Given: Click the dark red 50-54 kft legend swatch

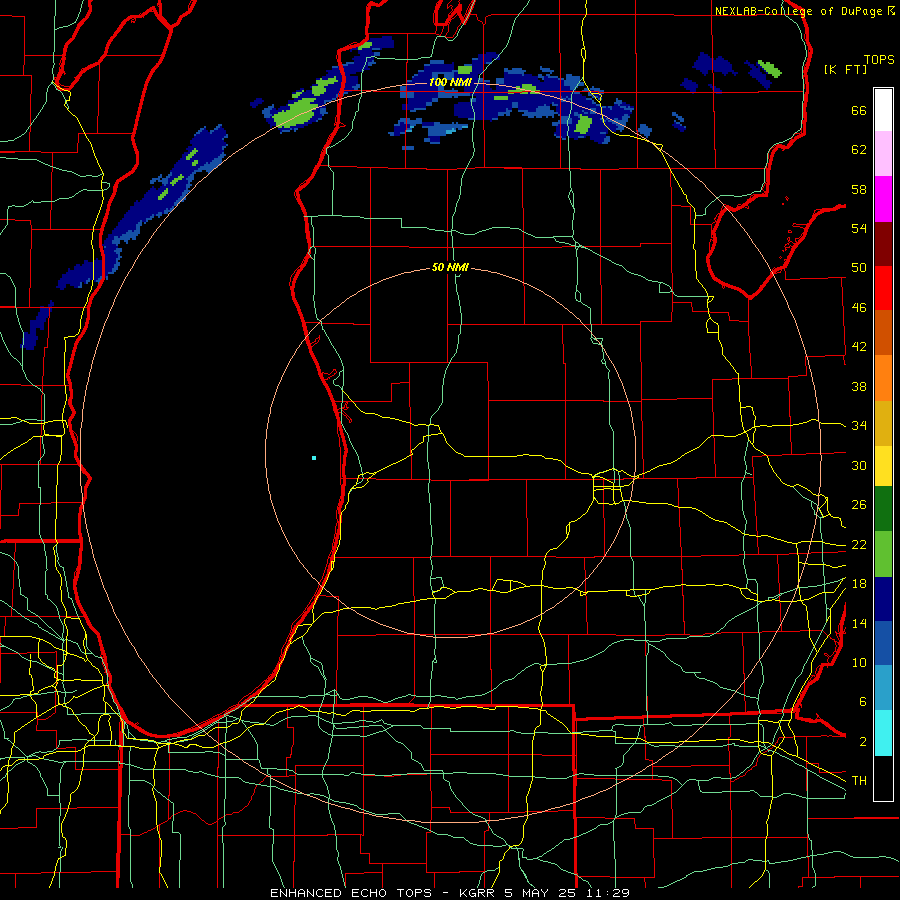Looking at the screenshot, I should click(x=883, y=244).
